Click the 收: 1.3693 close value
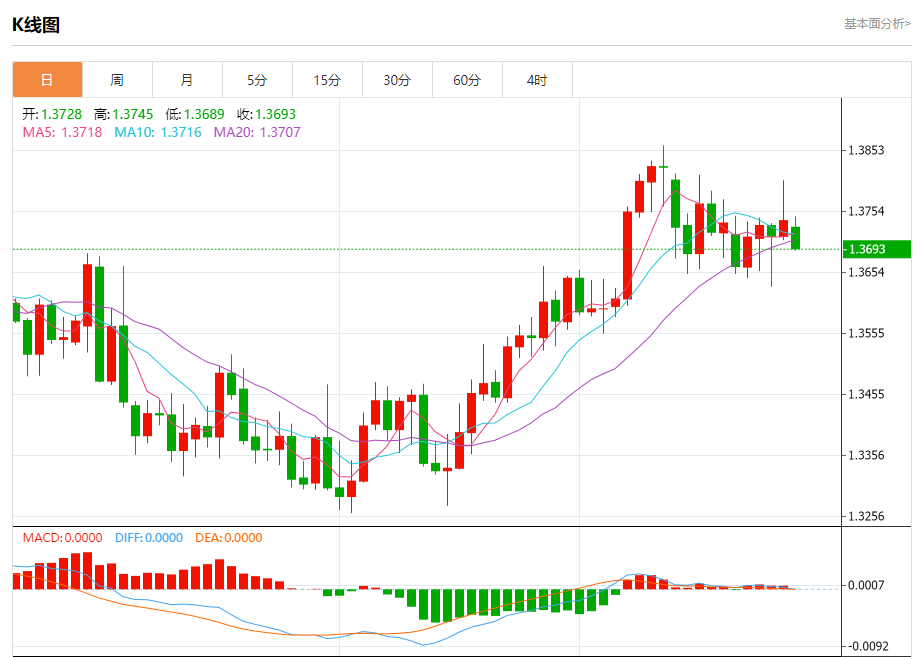Image resolution: width=919 pixels, height=657 pixels. pos(267,114)
